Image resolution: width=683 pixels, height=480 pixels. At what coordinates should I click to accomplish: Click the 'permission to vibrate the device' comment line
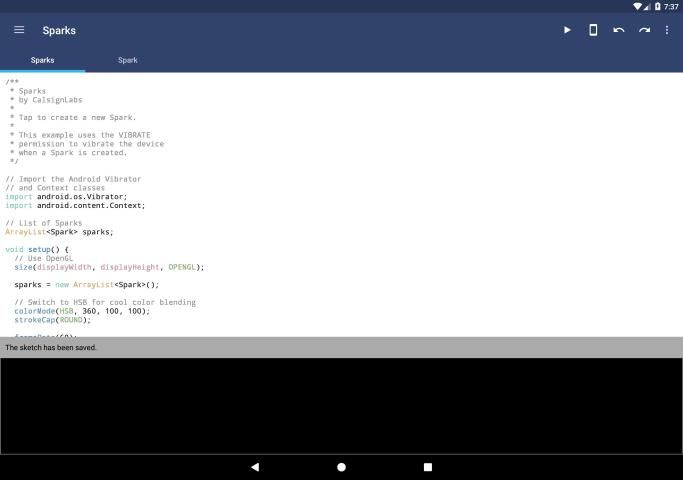coord(91,144)
